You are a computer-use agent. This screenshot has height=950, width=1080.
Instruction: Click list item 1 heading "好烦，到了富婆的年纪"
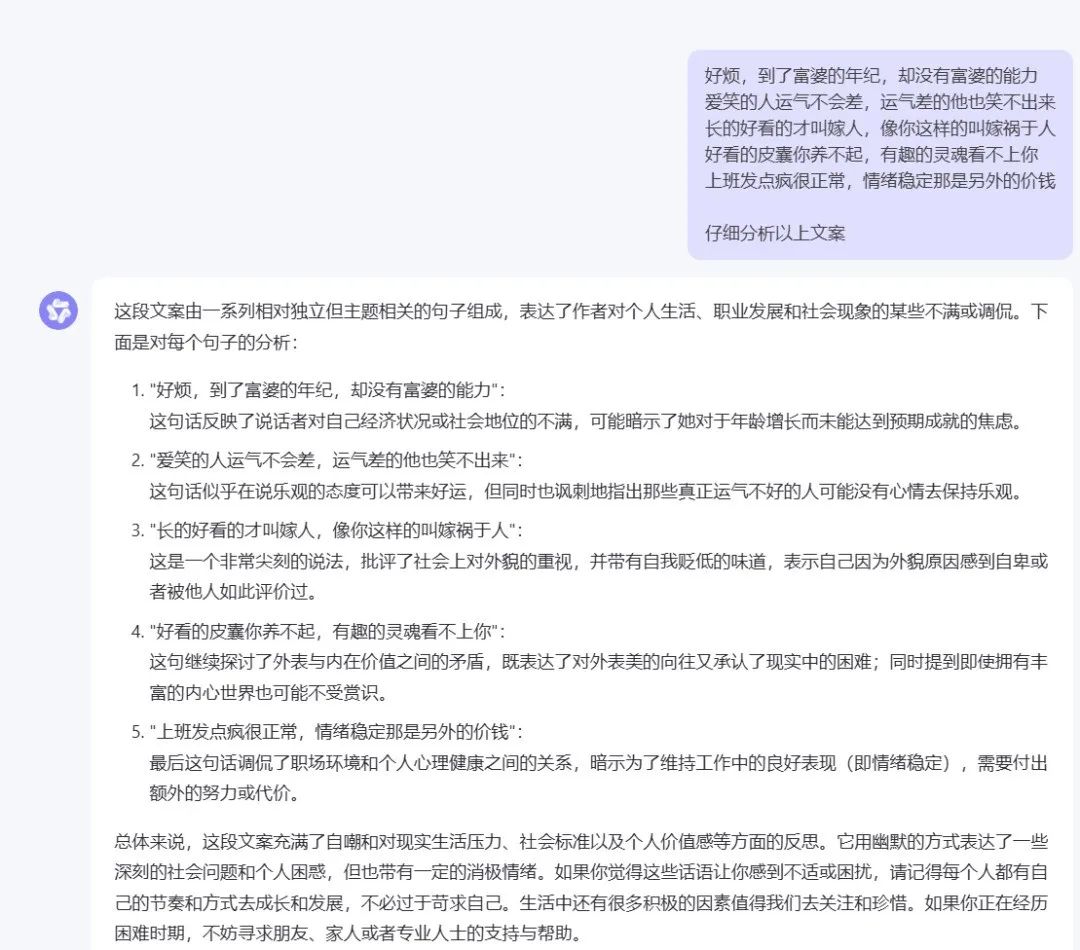pyautogui.click(x=328, y=390)
